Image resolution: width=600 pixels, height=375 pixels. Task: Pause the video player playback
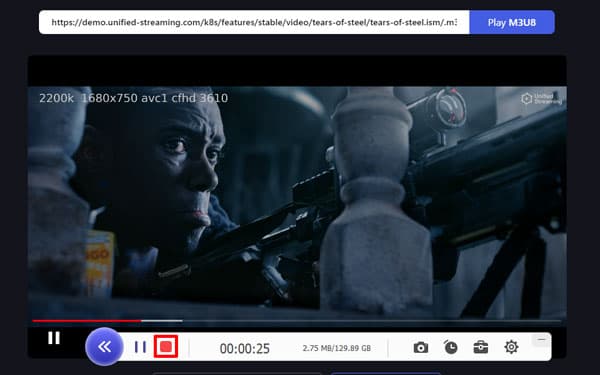pos(54,338)
